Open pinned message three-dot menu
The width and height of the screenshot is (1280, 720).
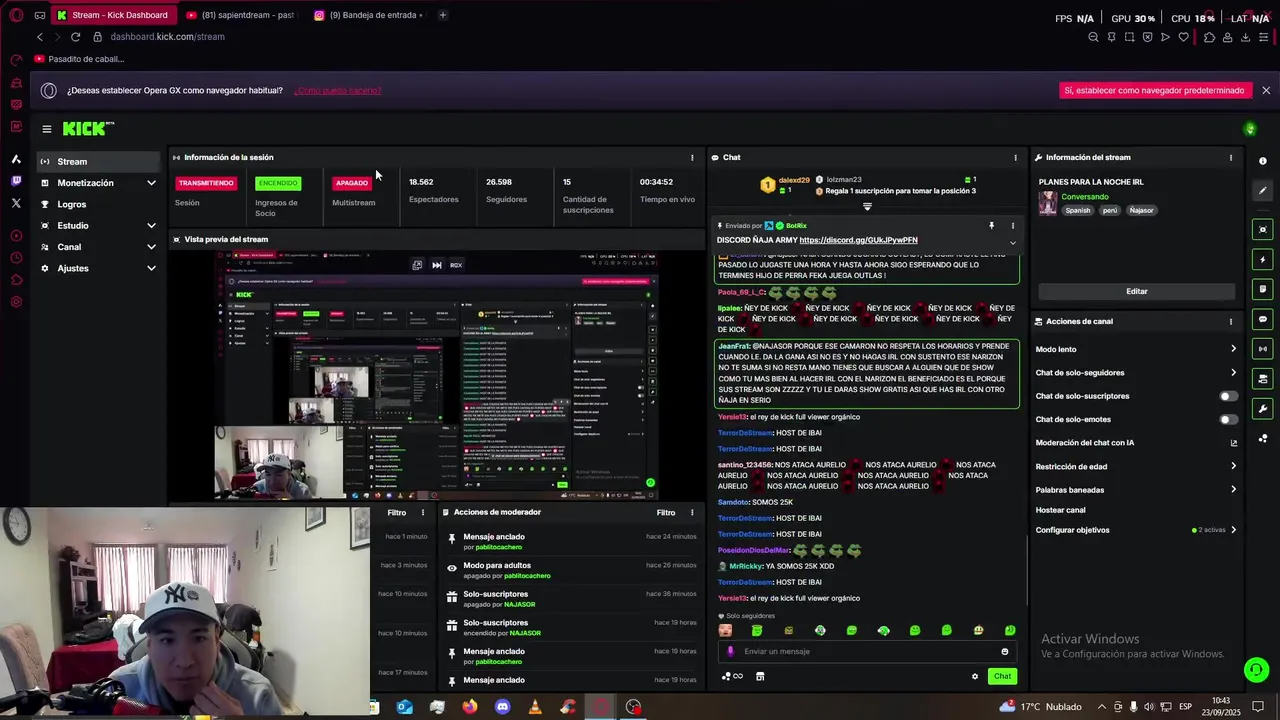(x=1012, y=226)
